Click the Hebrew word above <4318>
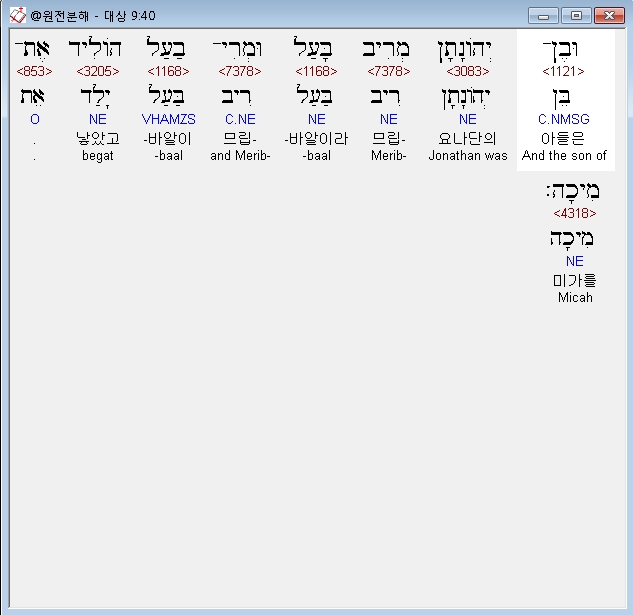This screenshot has width=633, height=615. [572, 191]
